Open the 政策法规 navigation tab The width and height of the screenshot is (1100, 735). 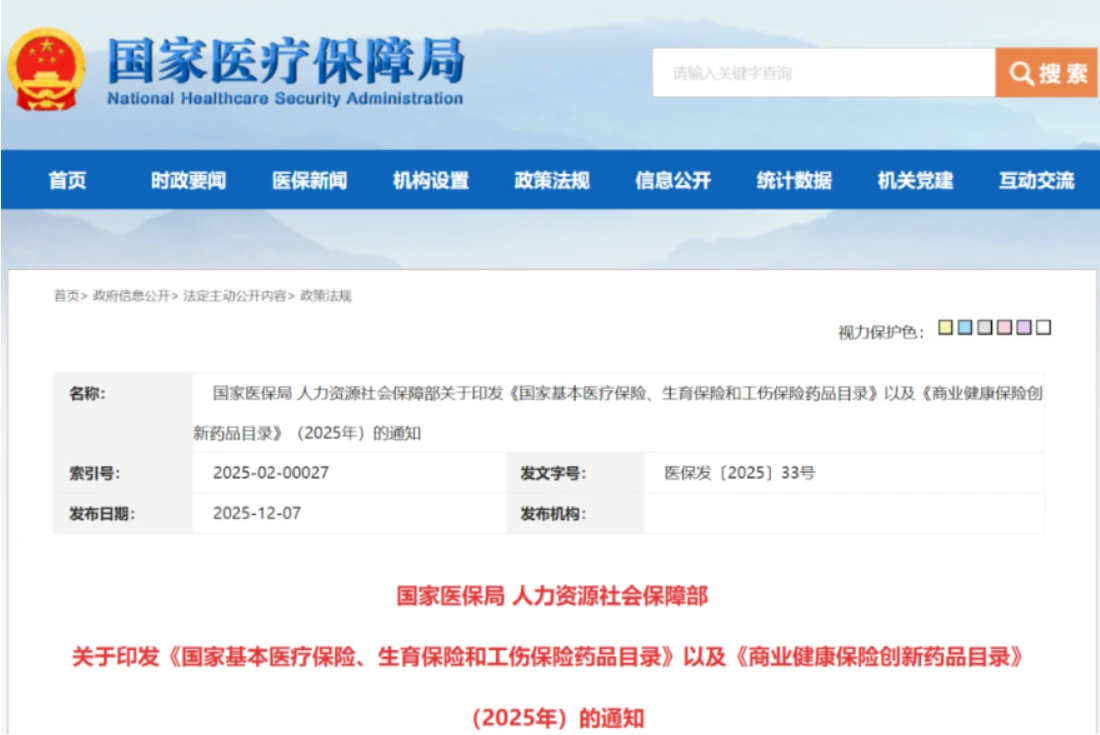click(552, 181)
